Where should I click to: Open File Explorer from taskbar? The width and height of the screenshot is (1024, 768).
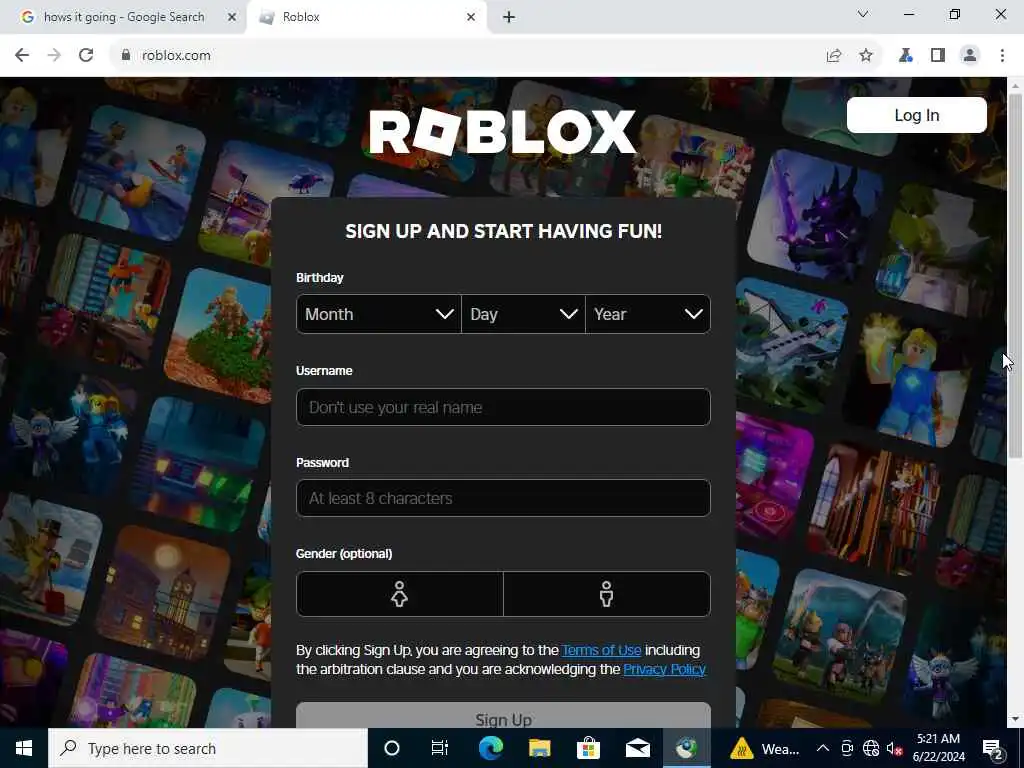click(x=539, y=748)
